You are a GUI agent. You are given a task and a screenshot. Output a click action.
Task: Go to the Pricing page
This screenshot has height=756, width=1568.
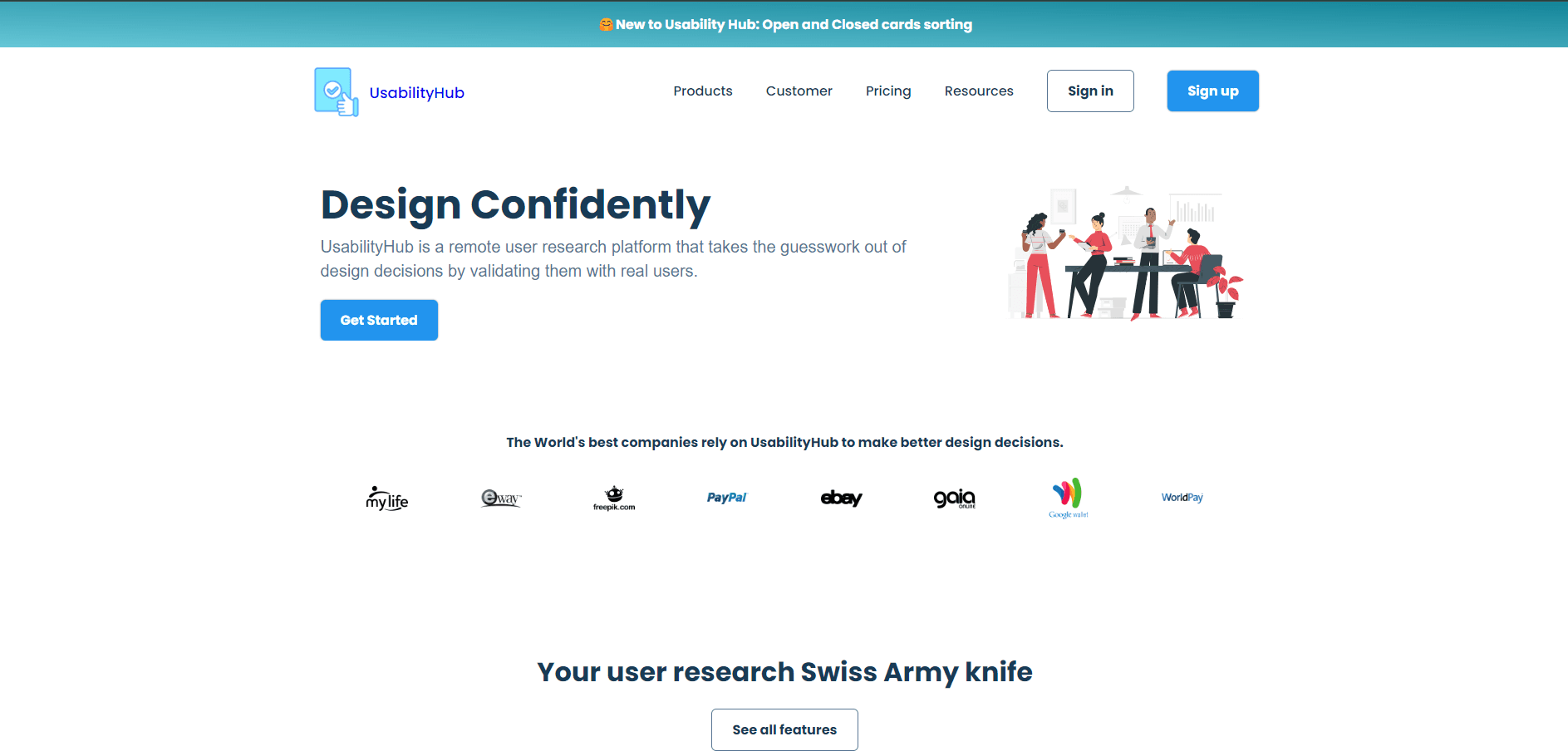tap(888, 91)
